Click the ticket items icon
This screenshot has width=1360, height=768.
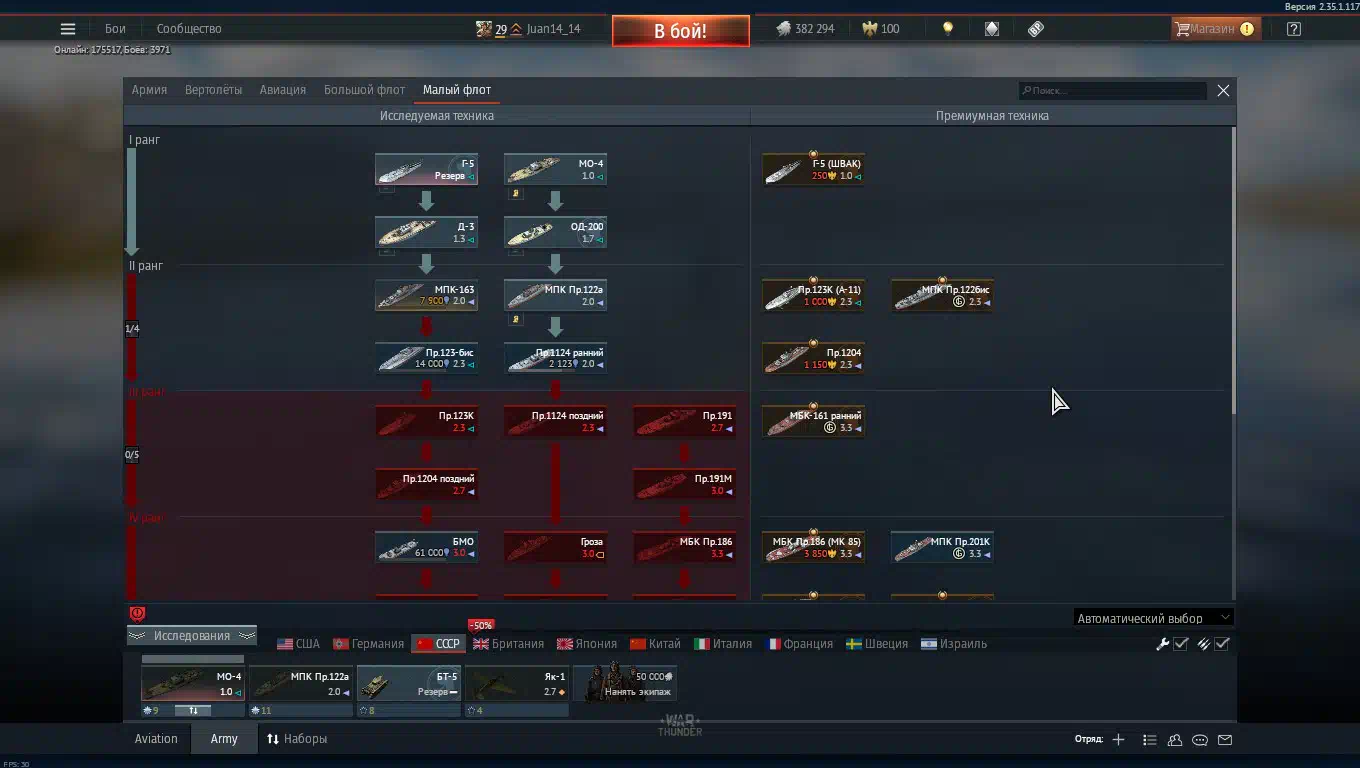pyautogui.click(x=1036, y=29)
